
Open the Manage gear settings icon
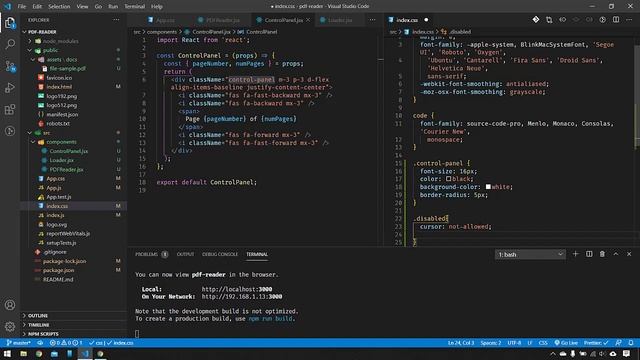pyautogui.click(x=10, y=326)
